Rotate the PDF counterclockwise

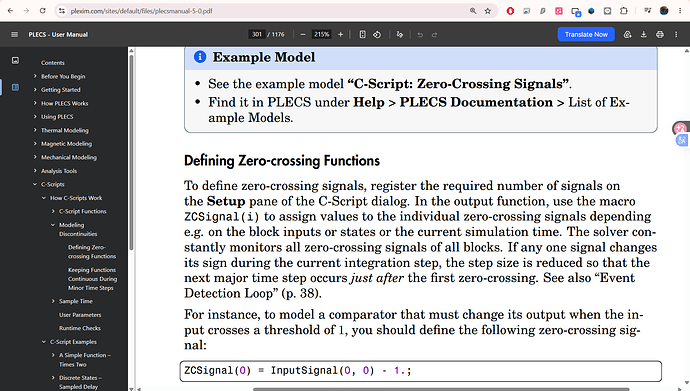[x=377, y=34]
